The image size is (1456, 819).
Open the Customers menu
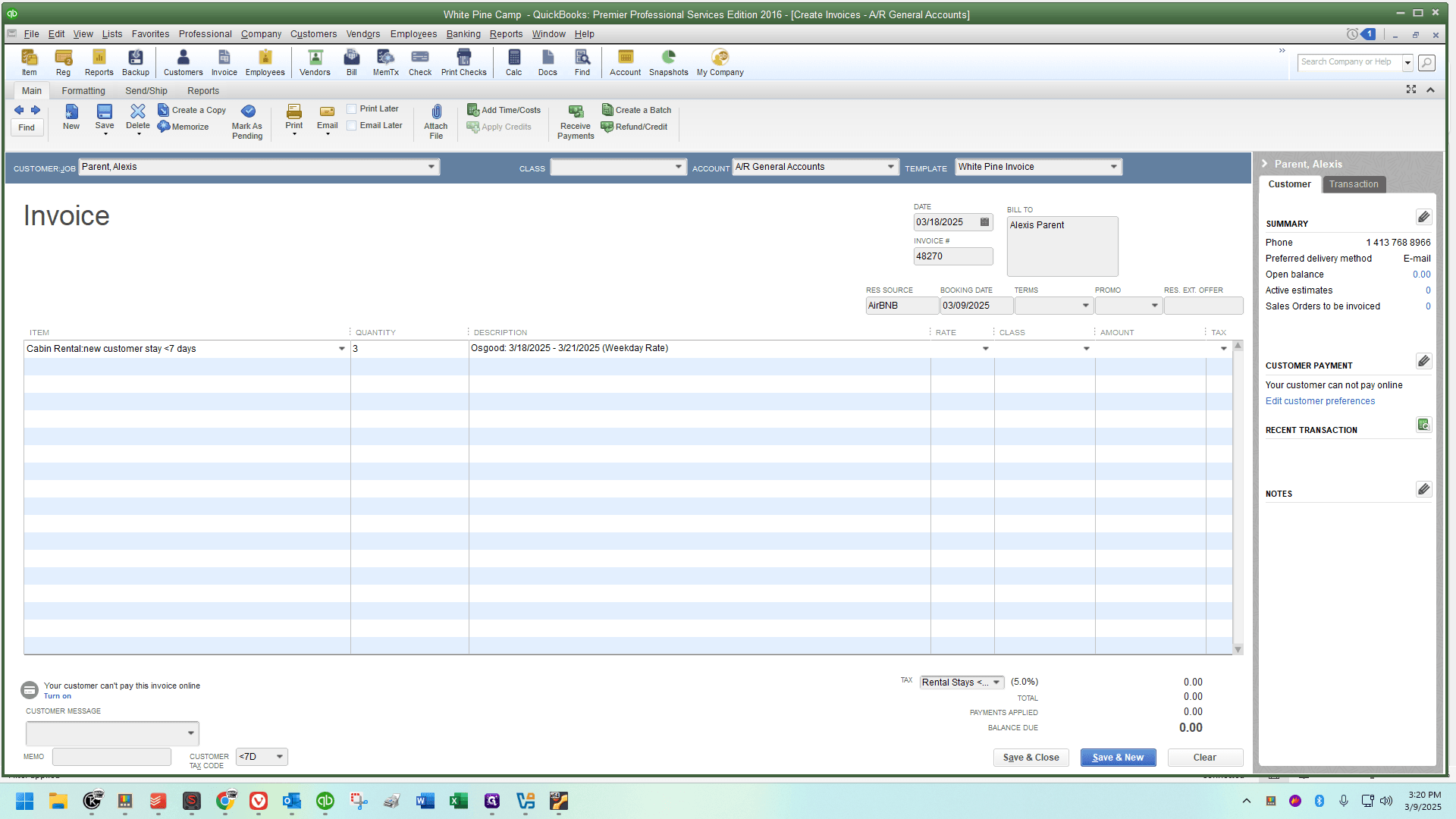[x=313, y=34]
